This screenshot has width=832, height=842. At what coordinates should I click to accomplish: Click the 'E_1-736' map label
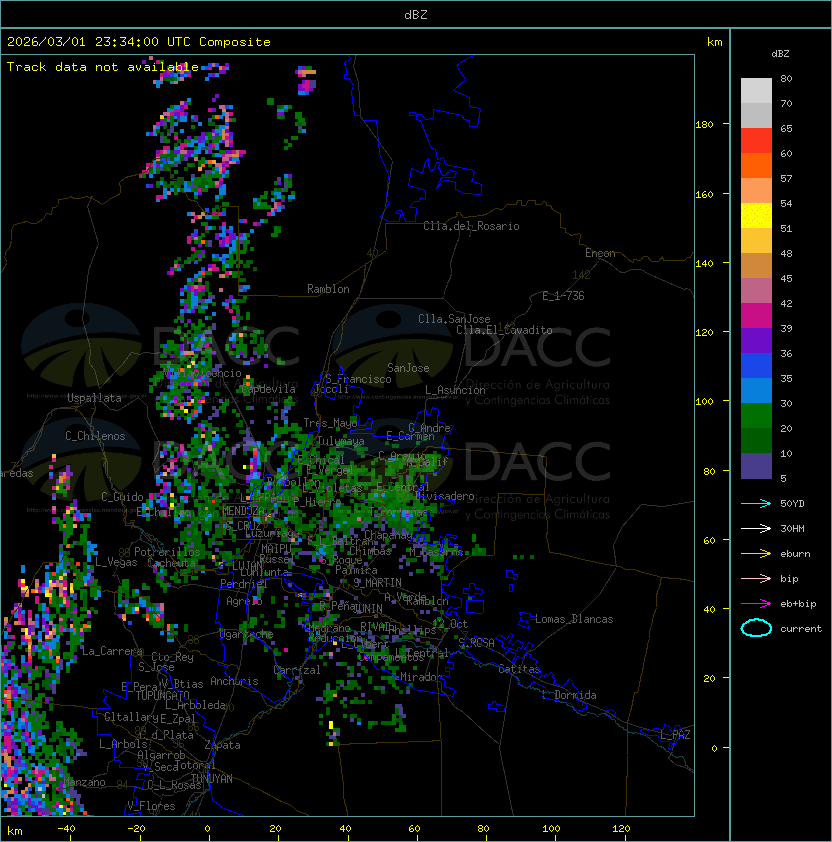pyautogui.click(x=563, y=296)
